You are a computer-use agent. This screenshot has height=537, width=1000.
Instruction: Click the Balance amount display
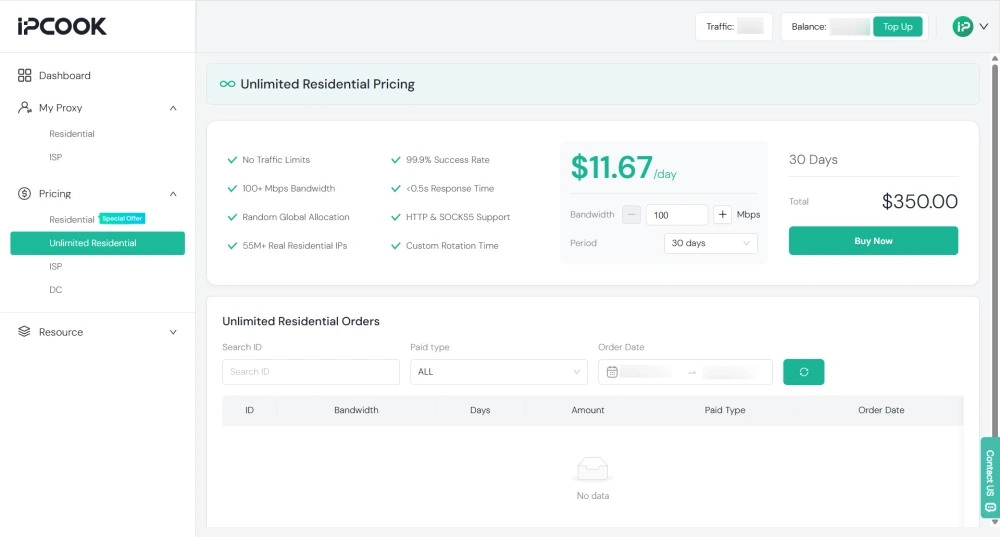click(850, 27)
